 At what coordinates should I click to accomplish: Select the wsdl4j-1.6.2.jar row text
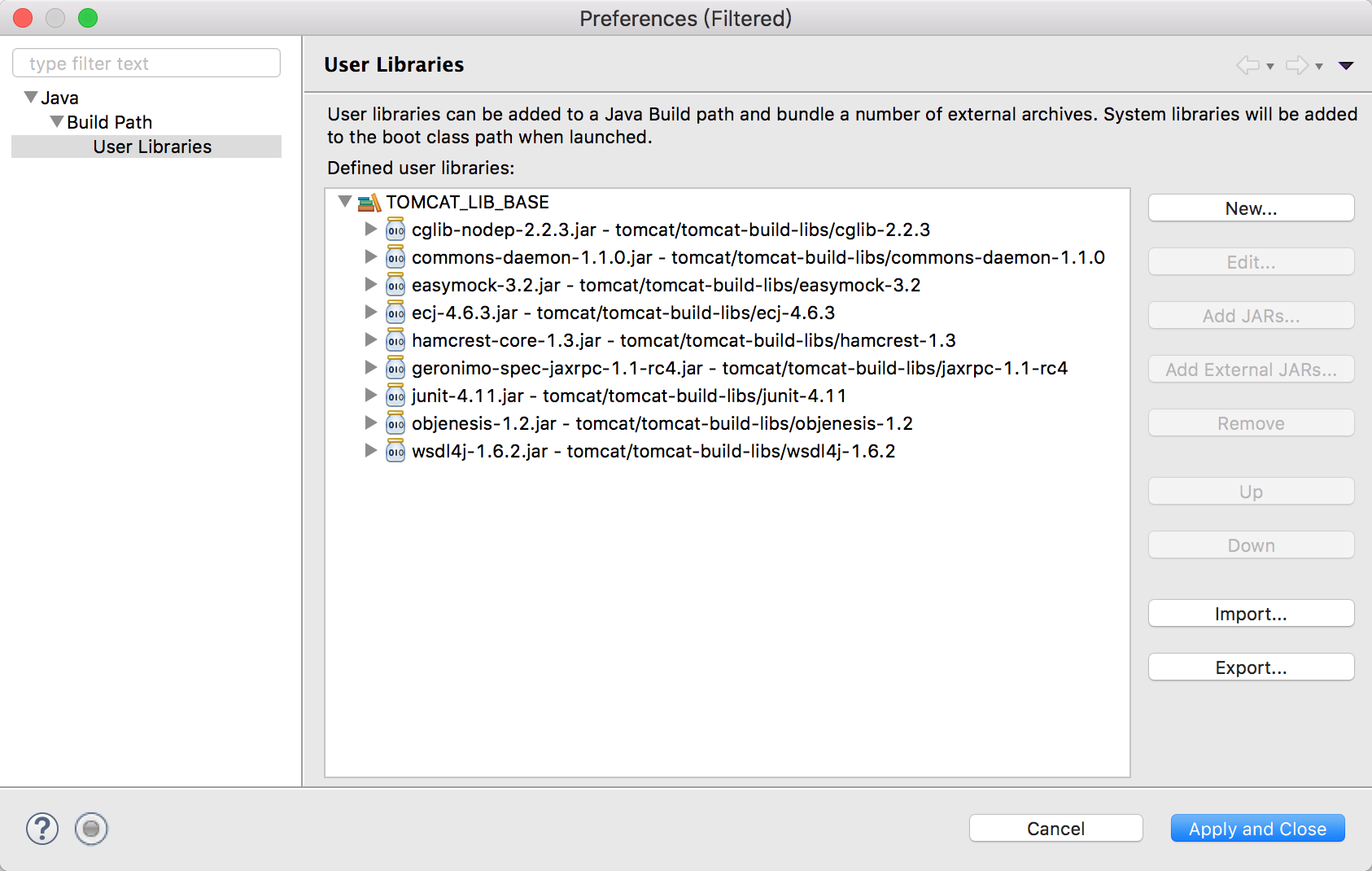[x=653, y=451]
